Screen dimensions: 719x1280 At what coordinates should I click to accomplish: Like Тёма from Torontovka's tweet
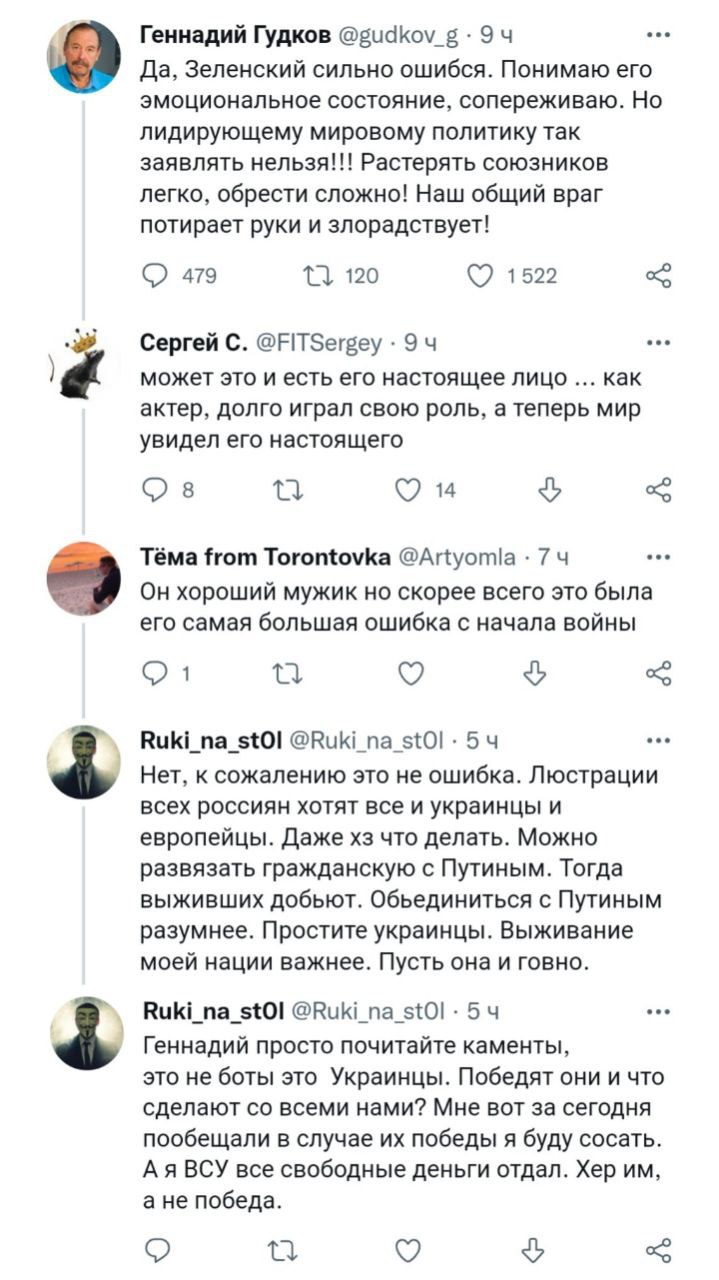tap(410, 675)
